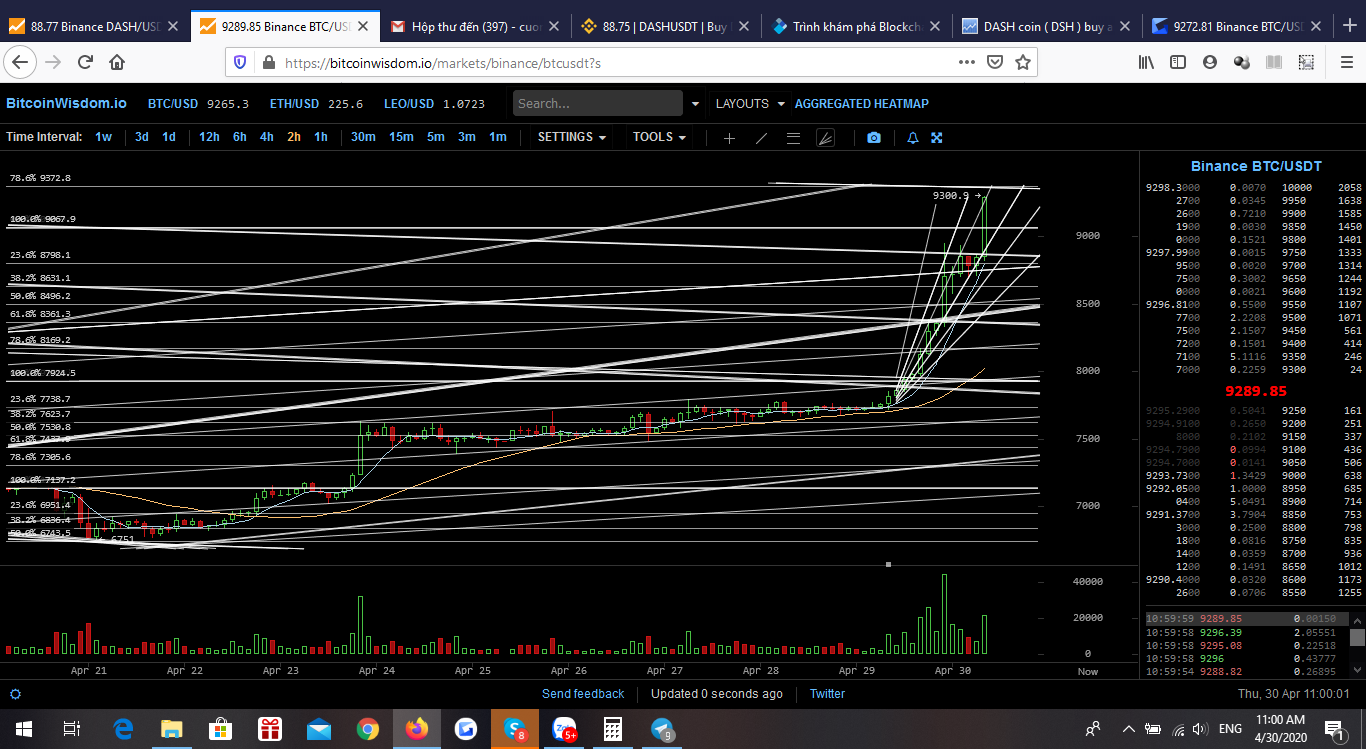Bookmark this page with the star icon
The image size is (1366, 749).
[x=1023, y=62]
